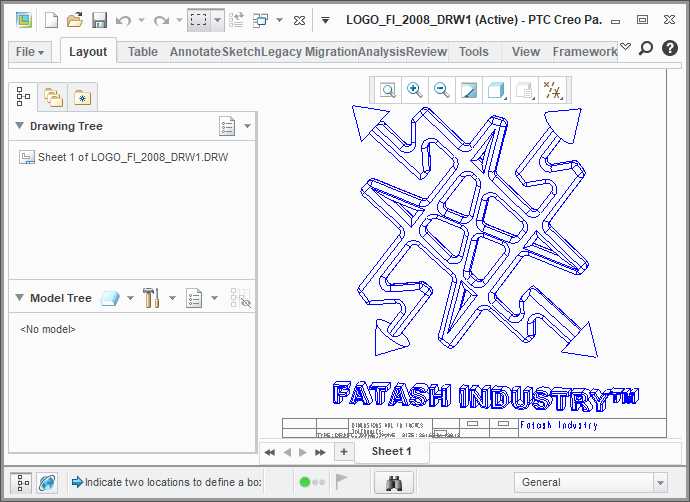690x502 pixels.
Task: Switch to the View tab
Action: tap(526, 52)
